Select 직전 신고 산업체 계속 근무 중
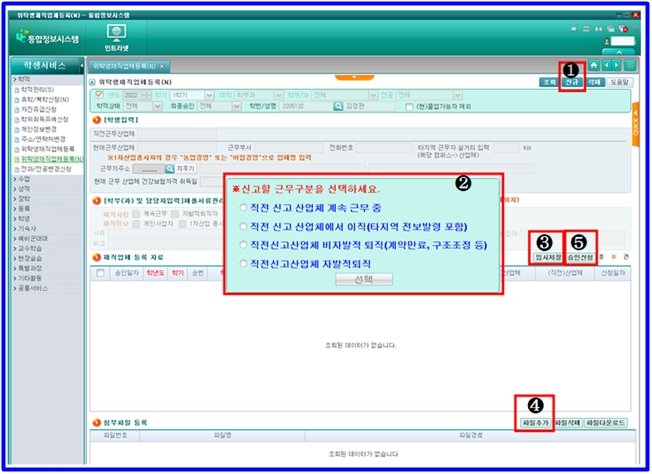652x474 pixels. tap(243, 207)
